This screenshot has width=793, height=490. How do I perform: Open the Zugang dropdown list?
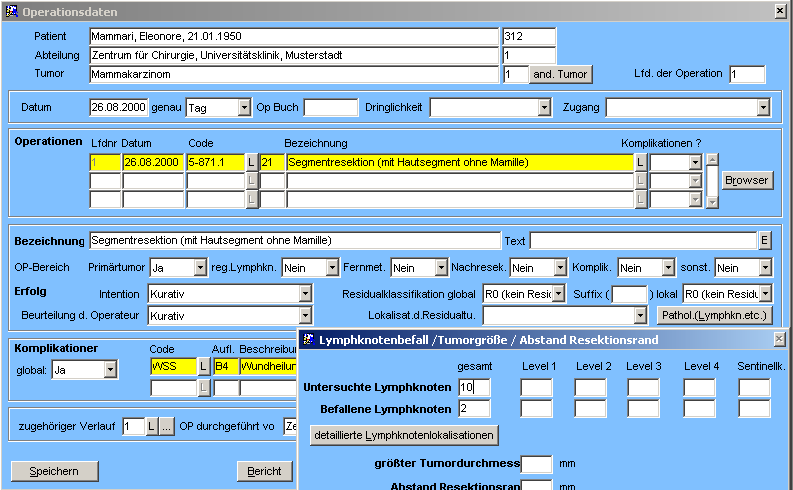coord(763,107)
